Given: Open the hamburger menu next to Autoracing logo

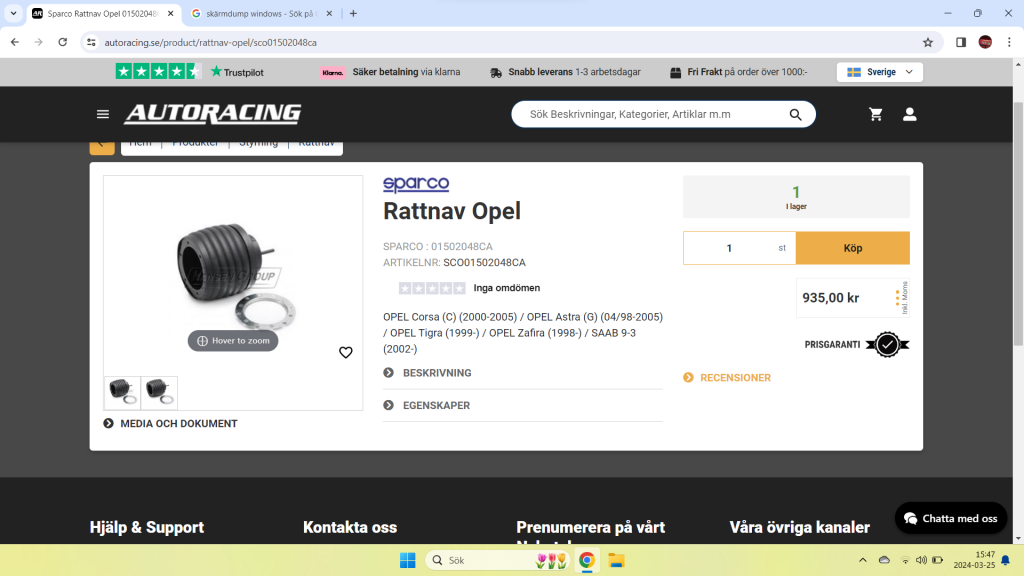Looking at the screenshot, I should 103,114.
